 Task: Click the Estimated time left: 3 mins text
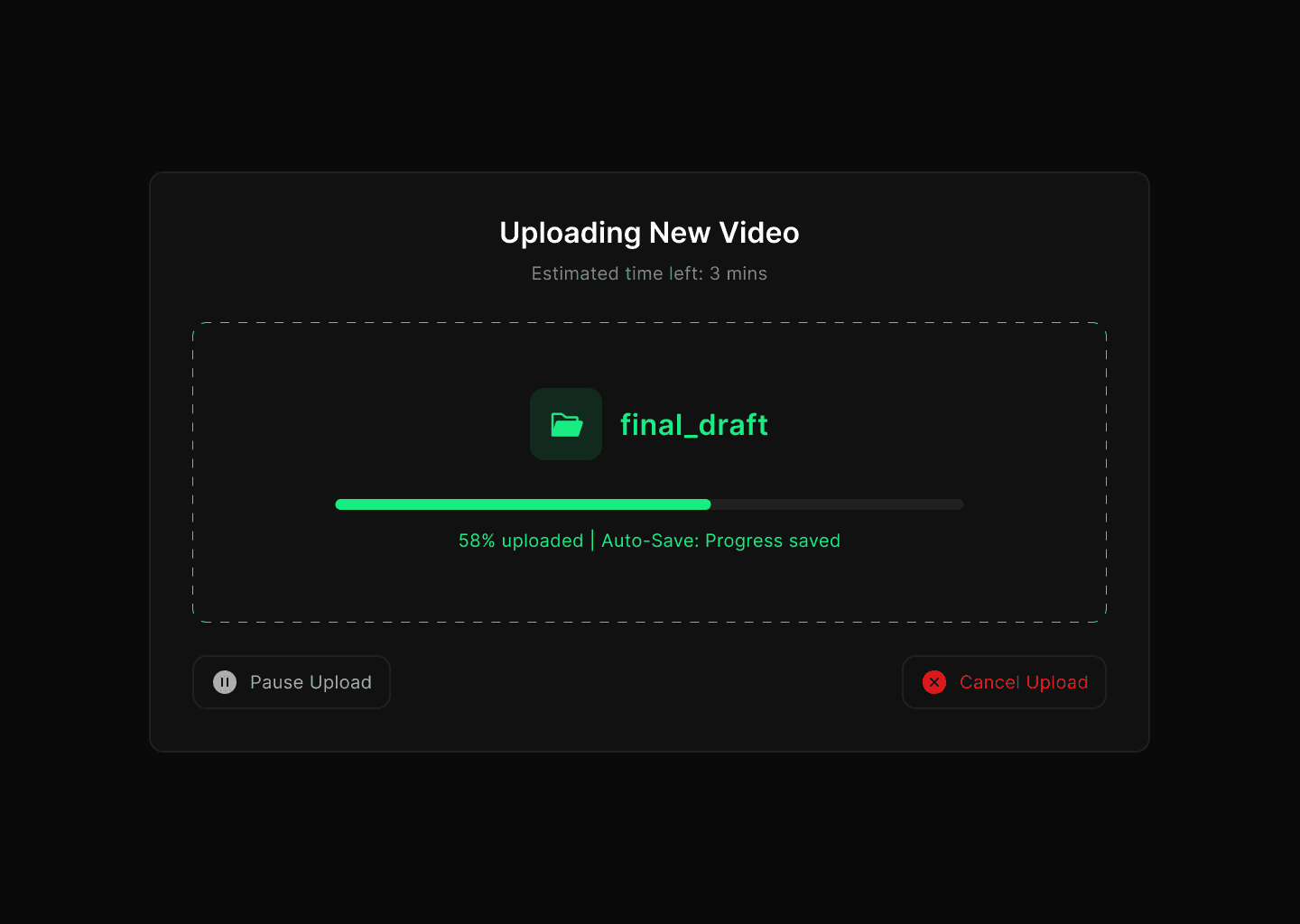click(x=649, y=273)
